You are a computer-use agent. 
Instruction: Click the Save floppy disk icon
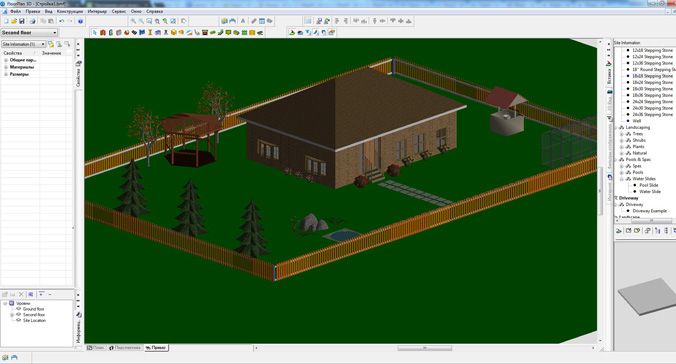point(22,21)
